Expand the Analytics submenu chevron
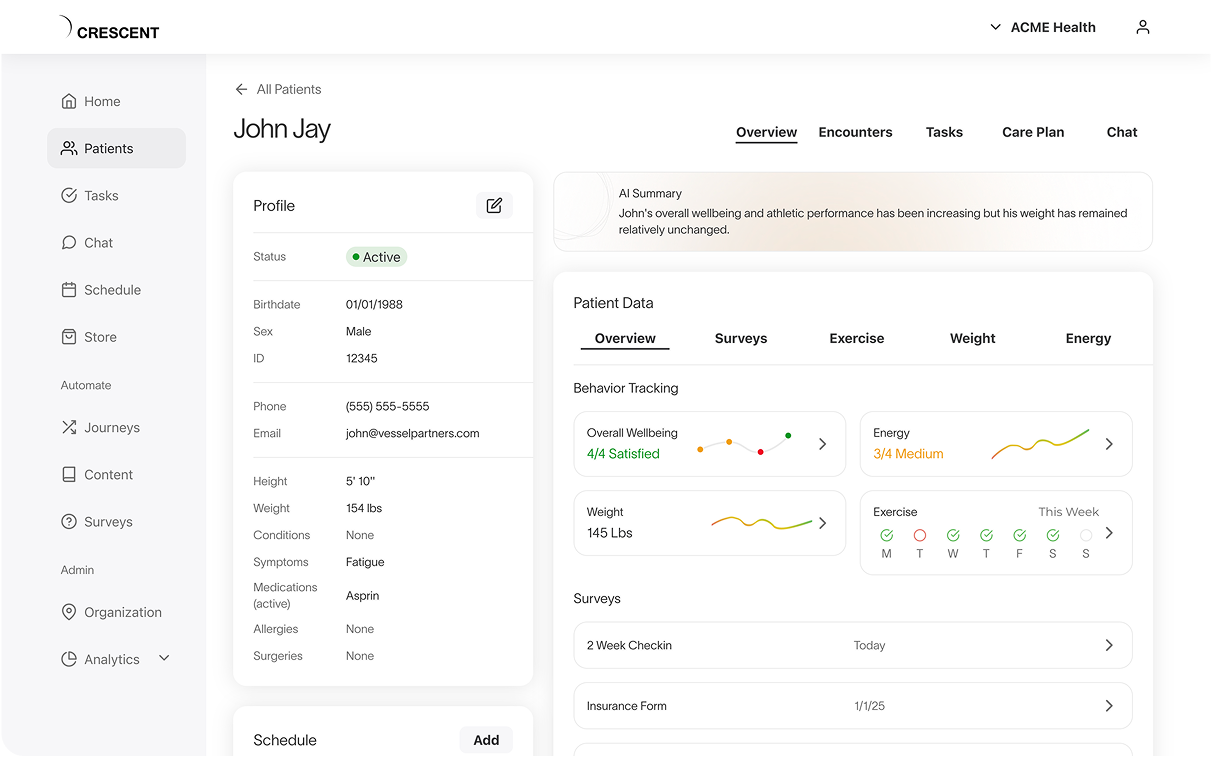Screen dimensions: 1212x758 [x=165, y=658]
